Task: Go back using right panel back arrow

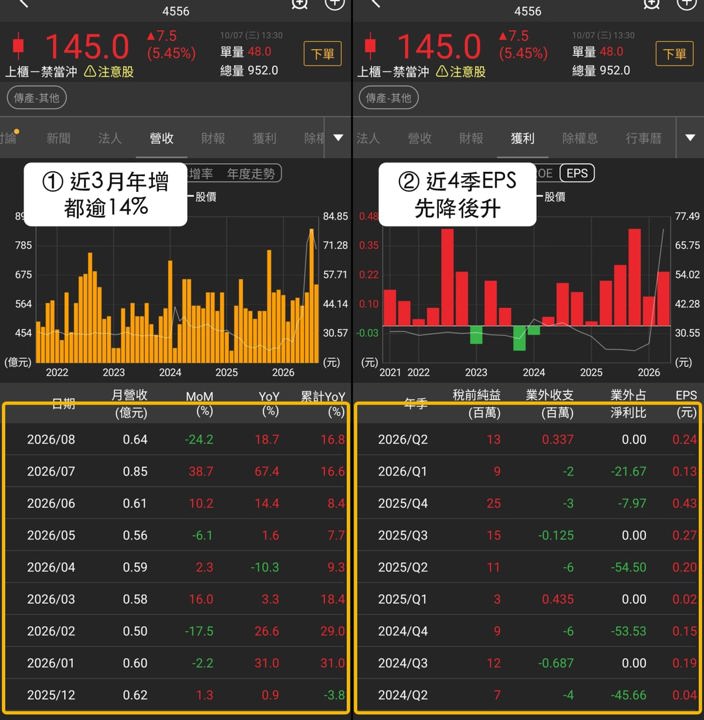Action: coord(376,4)
